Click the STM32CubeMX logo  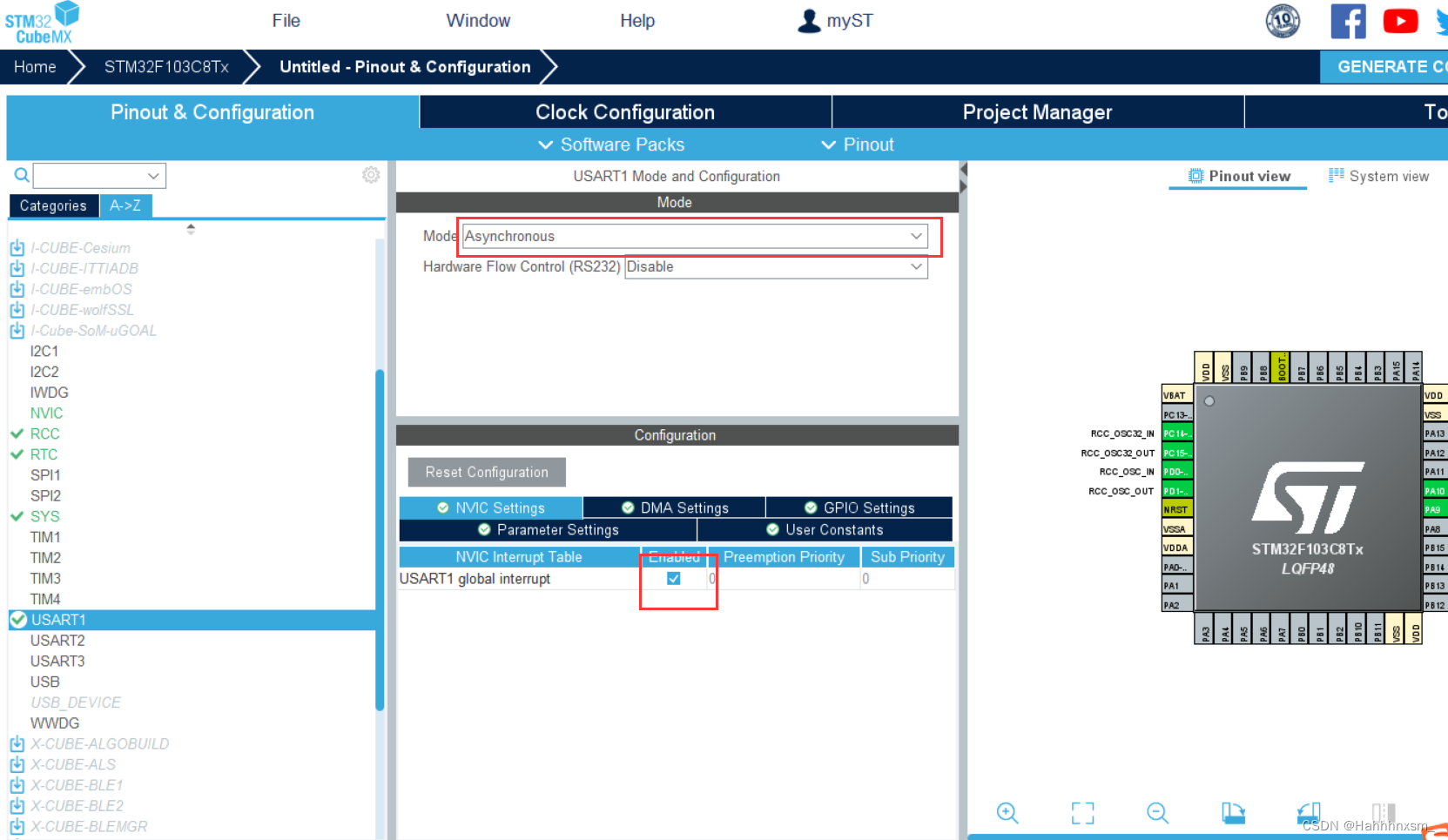pyautogui.click(x=42, y=24)
